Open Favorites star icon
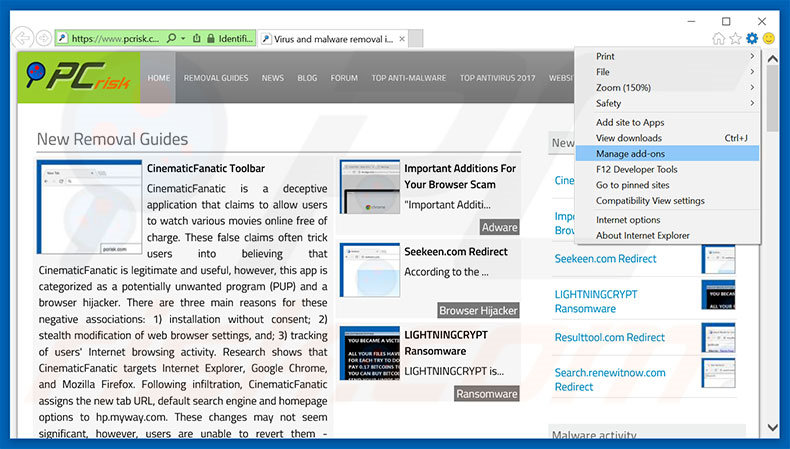 click(736, 38)
